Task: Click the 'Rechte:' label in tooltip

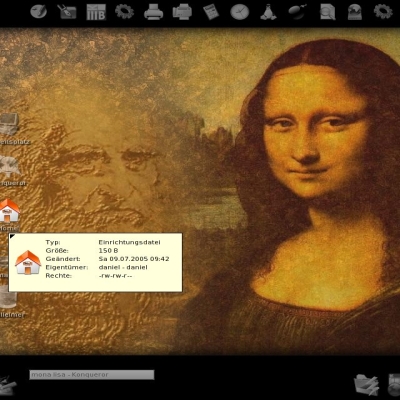Action: coord(59,275)
